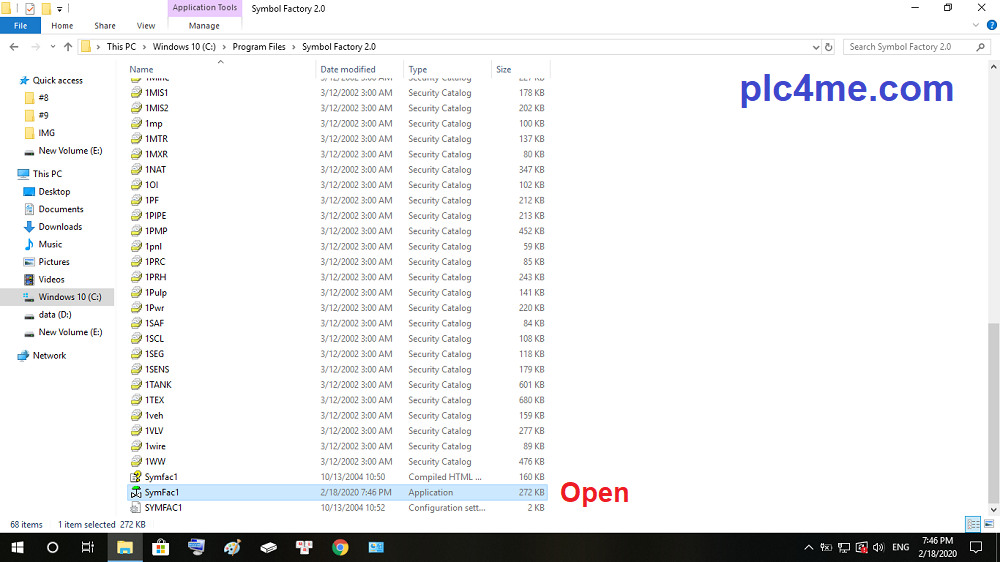Screen dimensions: 1000x562
Task: Go up one folder level with up arrow
Action: coord(68,47)
